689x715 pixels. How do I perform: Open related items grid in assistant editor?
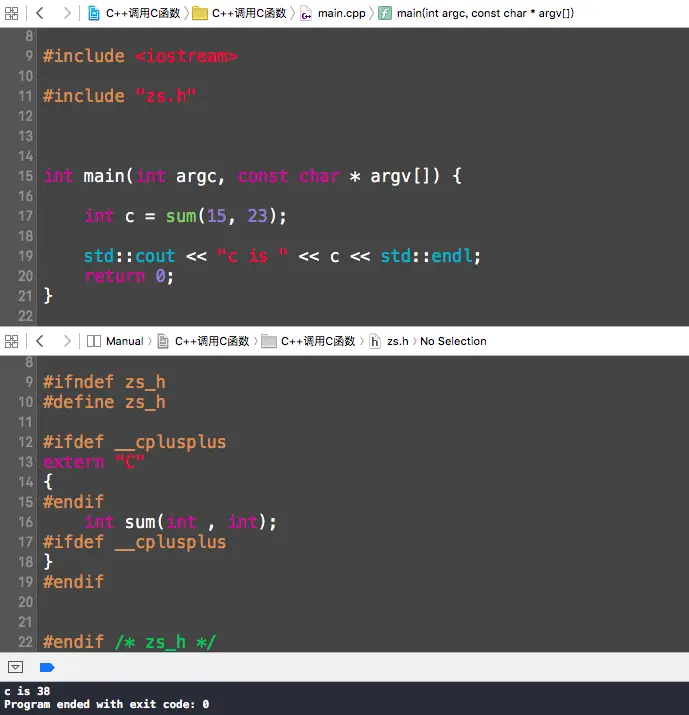[x=11, y=341]
